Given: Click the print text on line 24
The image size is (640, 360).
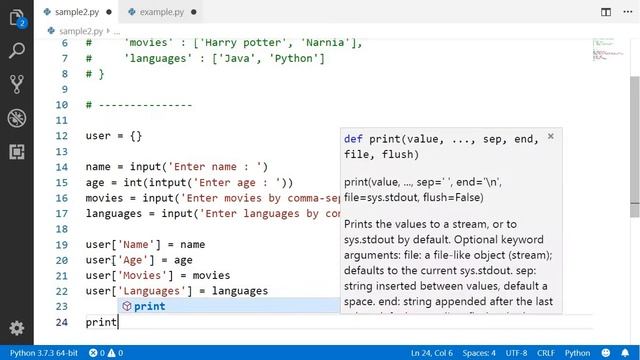Looking at the screenshot, I should (x=101, y=322).
